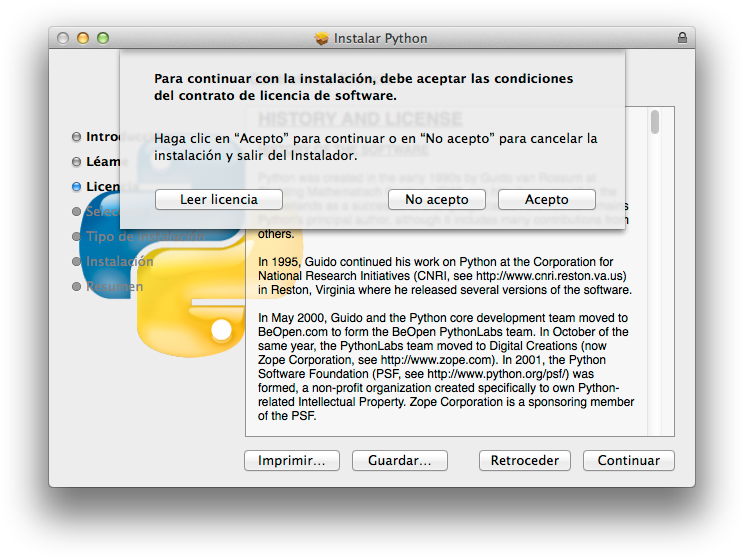Select the Instalación step in sidebar
The width and height of the screenshot is (744, 558).
(112, 261)
